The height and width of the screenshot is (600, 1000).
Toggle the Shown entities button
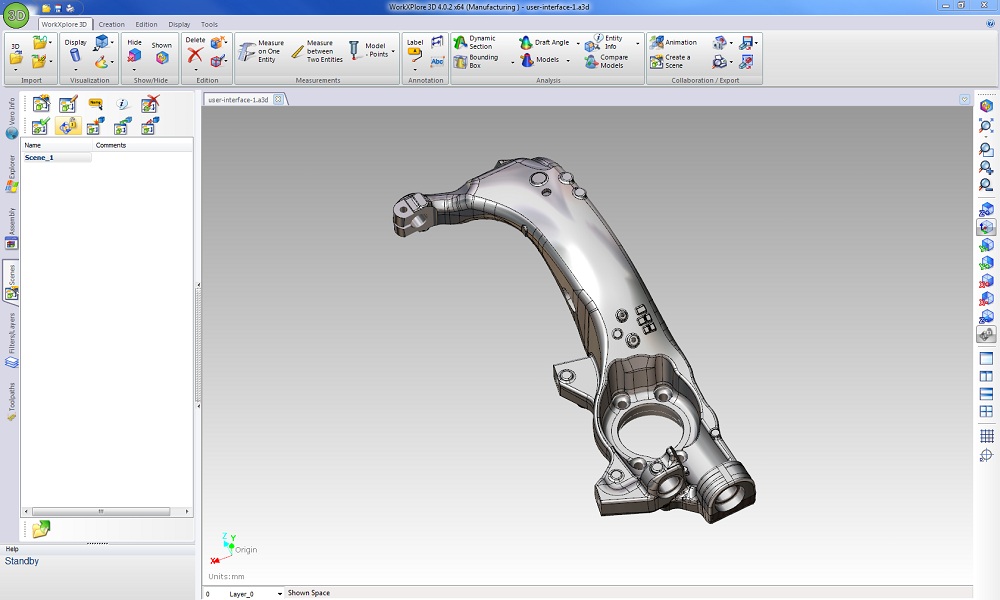162,52
